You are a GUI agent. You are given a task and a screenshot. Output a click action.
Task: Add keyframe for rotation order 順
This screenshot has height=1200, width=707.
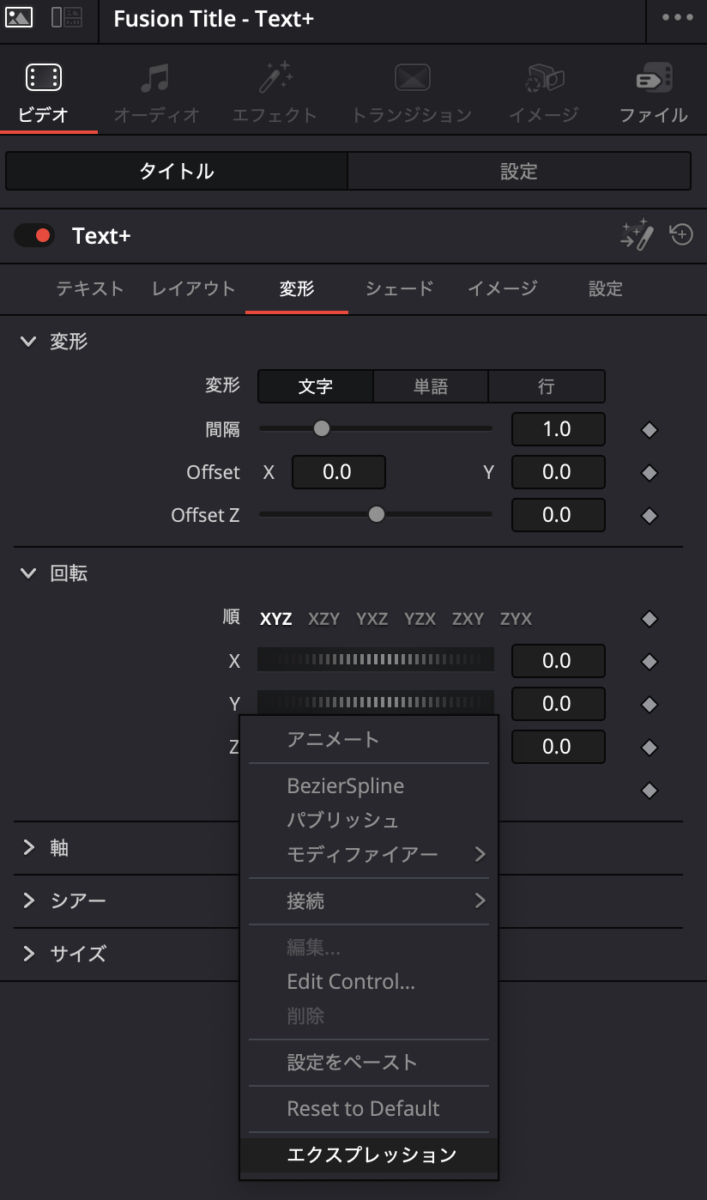point(649,619)
